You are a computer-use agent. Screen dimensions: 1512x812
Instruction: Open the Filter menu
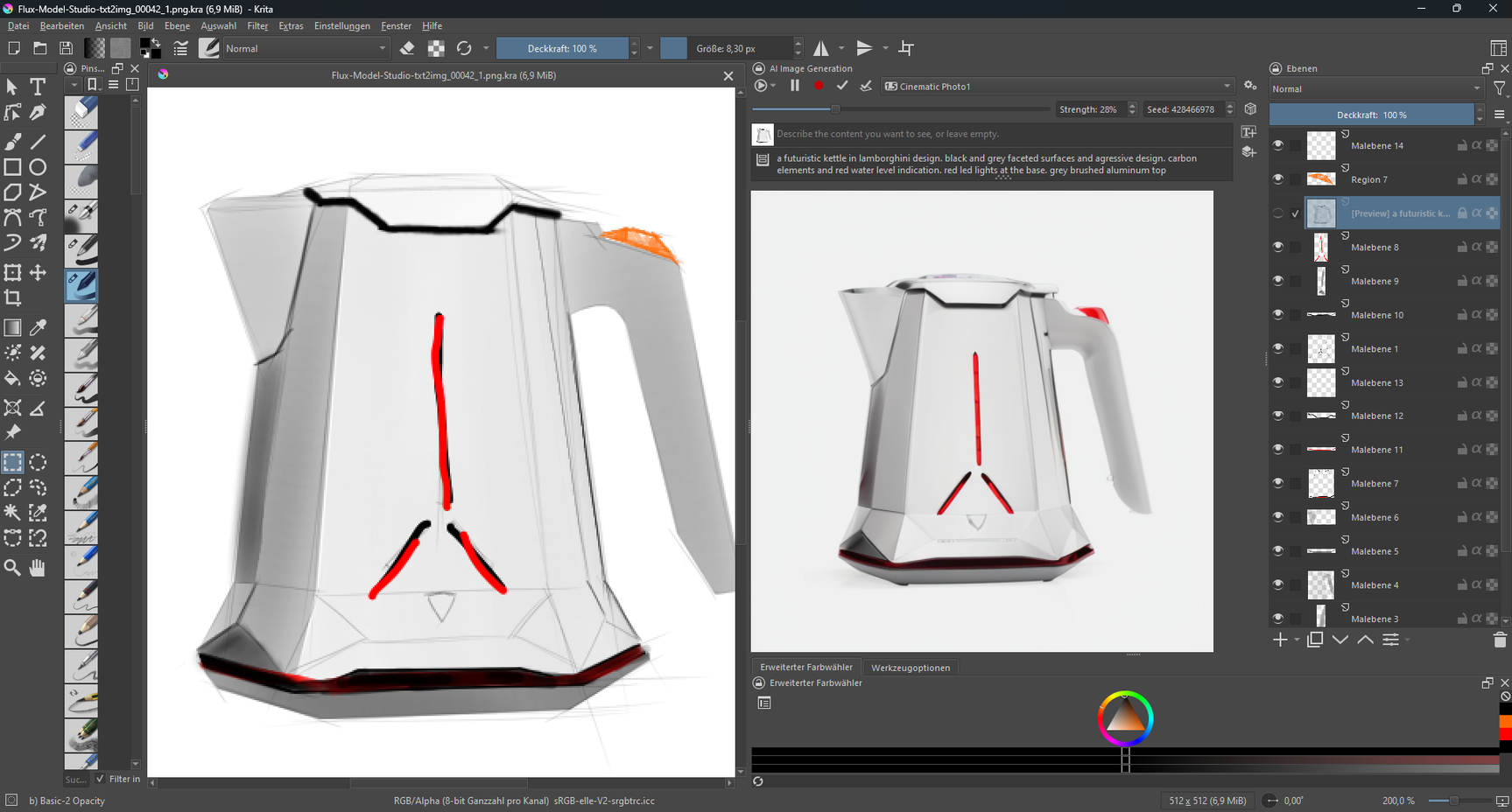pos(257,26)
